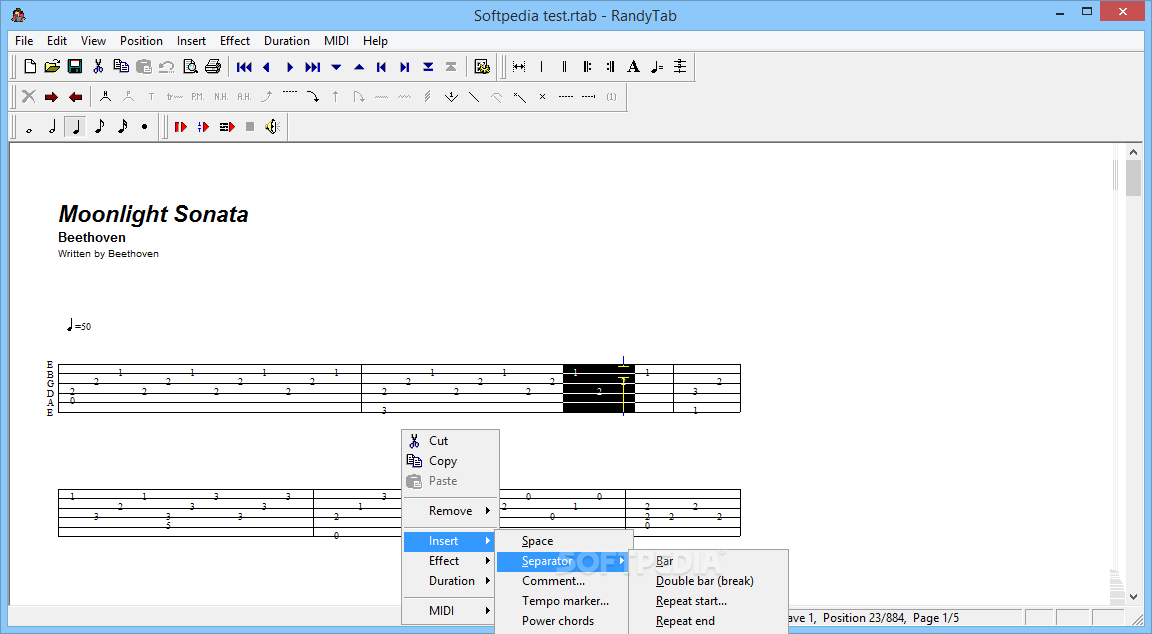
Task: Insert text comment with A icon
Action: pyautogui.click(x=633, y=67)
